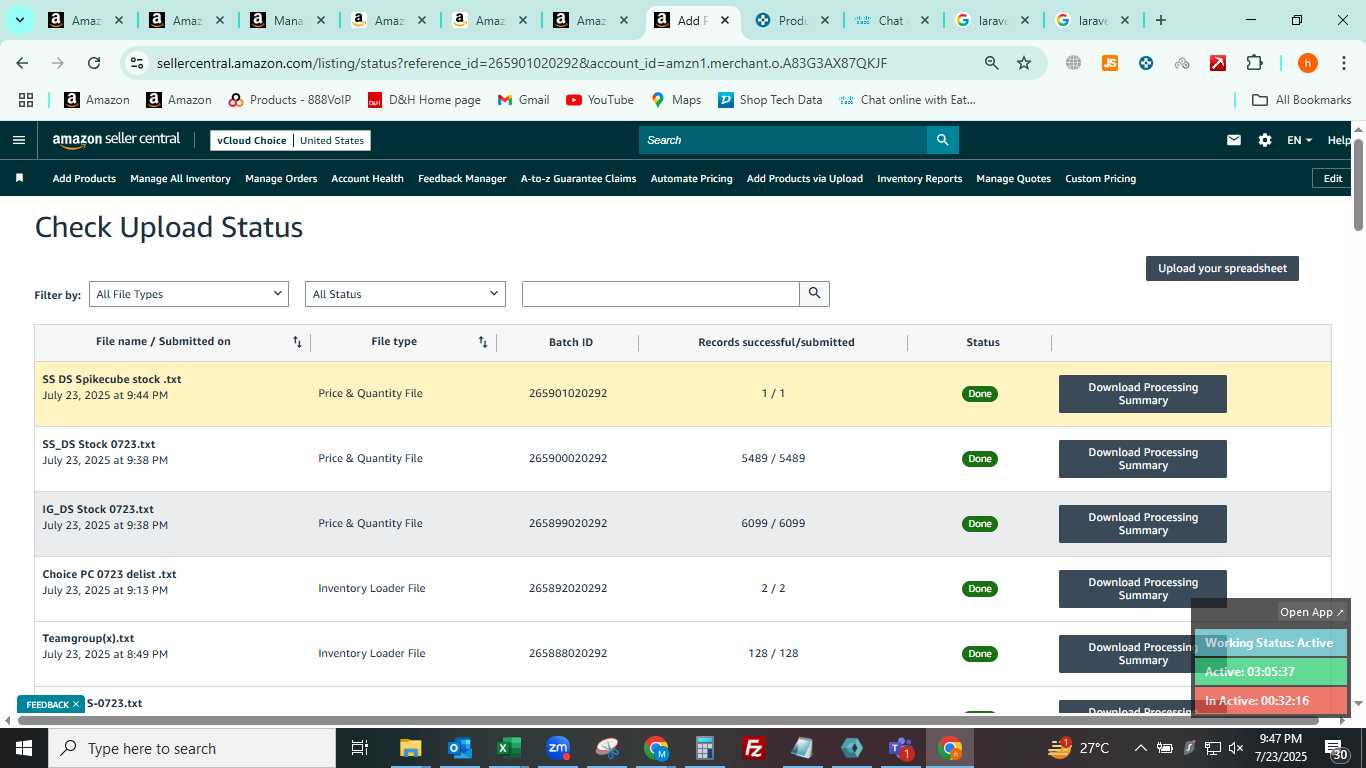Open the Automate Pricing link

tap(691, 178)
